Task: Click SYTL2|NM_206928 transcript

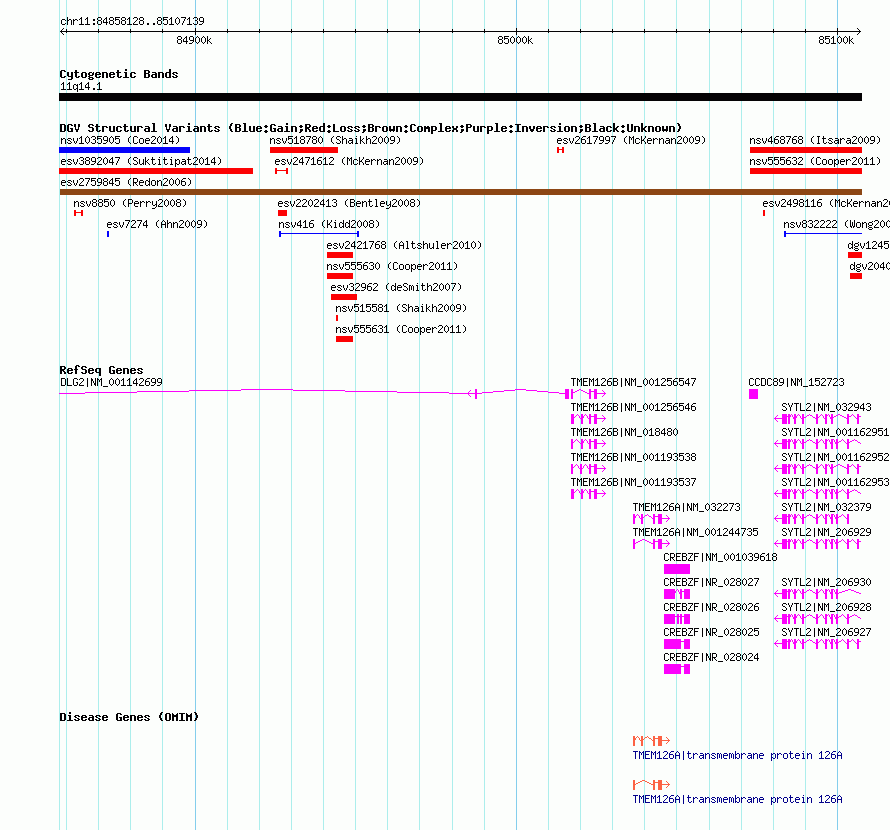Action: tap(818, 619)
